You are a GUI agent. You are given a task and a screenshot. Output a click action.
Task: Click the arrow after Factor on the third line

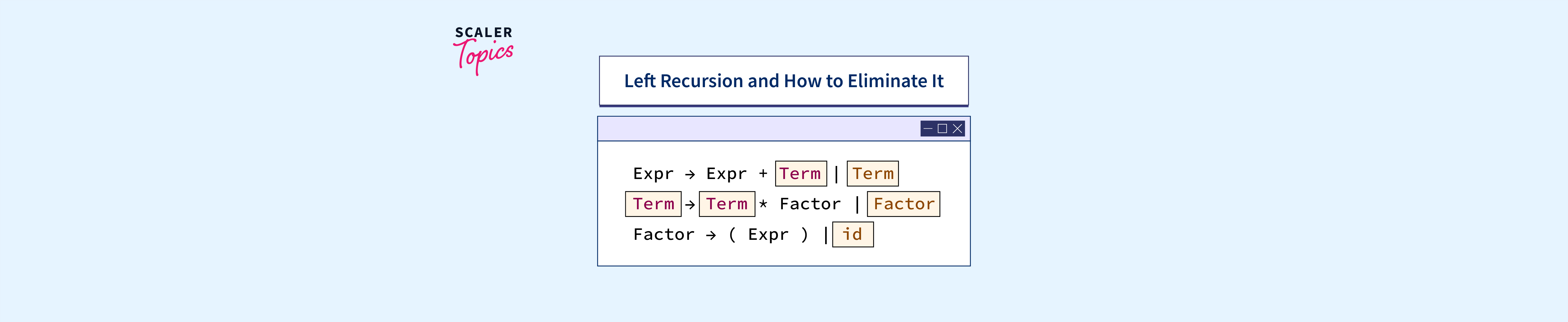[711, 235]
